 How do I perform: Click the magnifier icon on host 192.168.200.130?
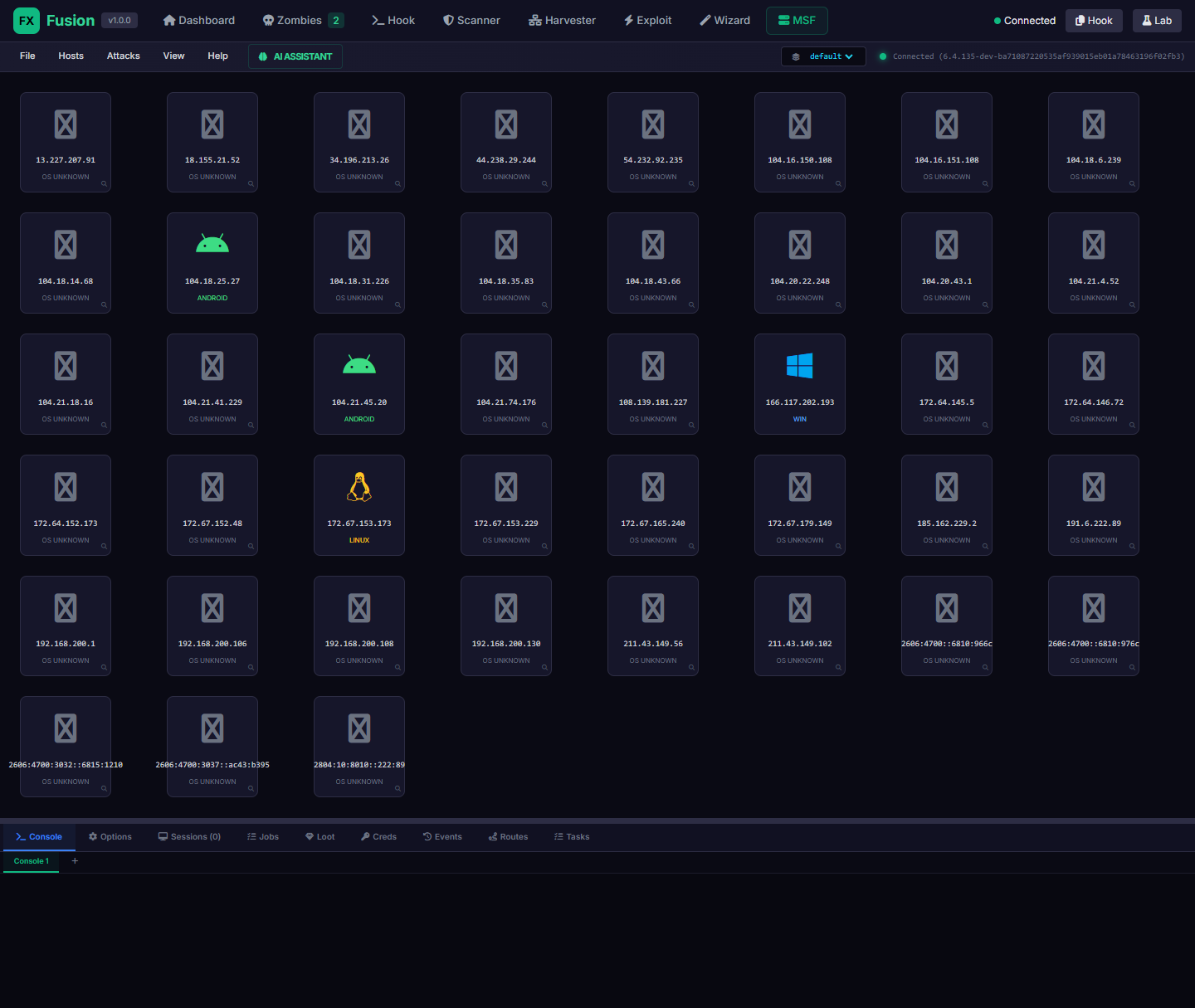tap(544, 668)
